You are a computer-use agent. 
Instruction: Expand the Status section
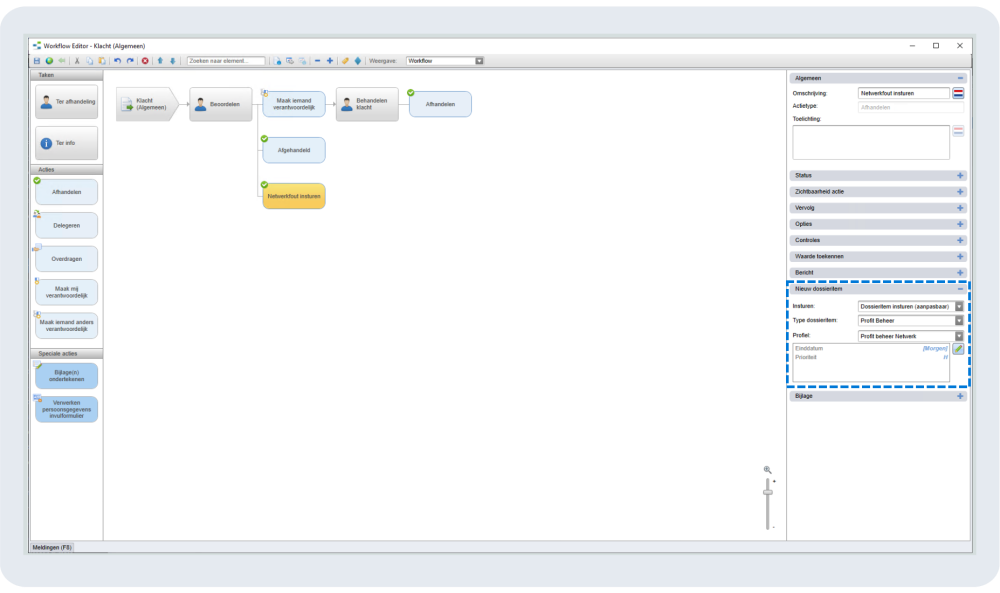[x=960, y=175]
